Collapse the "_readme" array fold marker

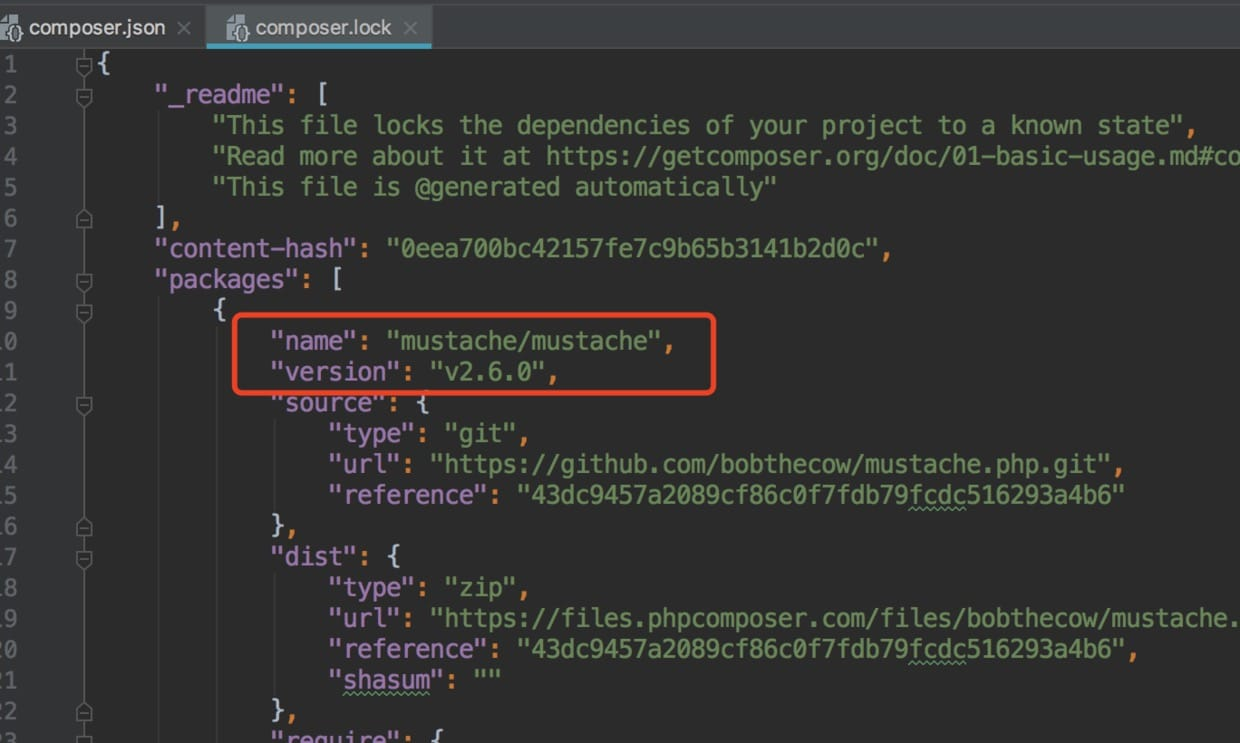pyautogui.click(x=84, y=96)
